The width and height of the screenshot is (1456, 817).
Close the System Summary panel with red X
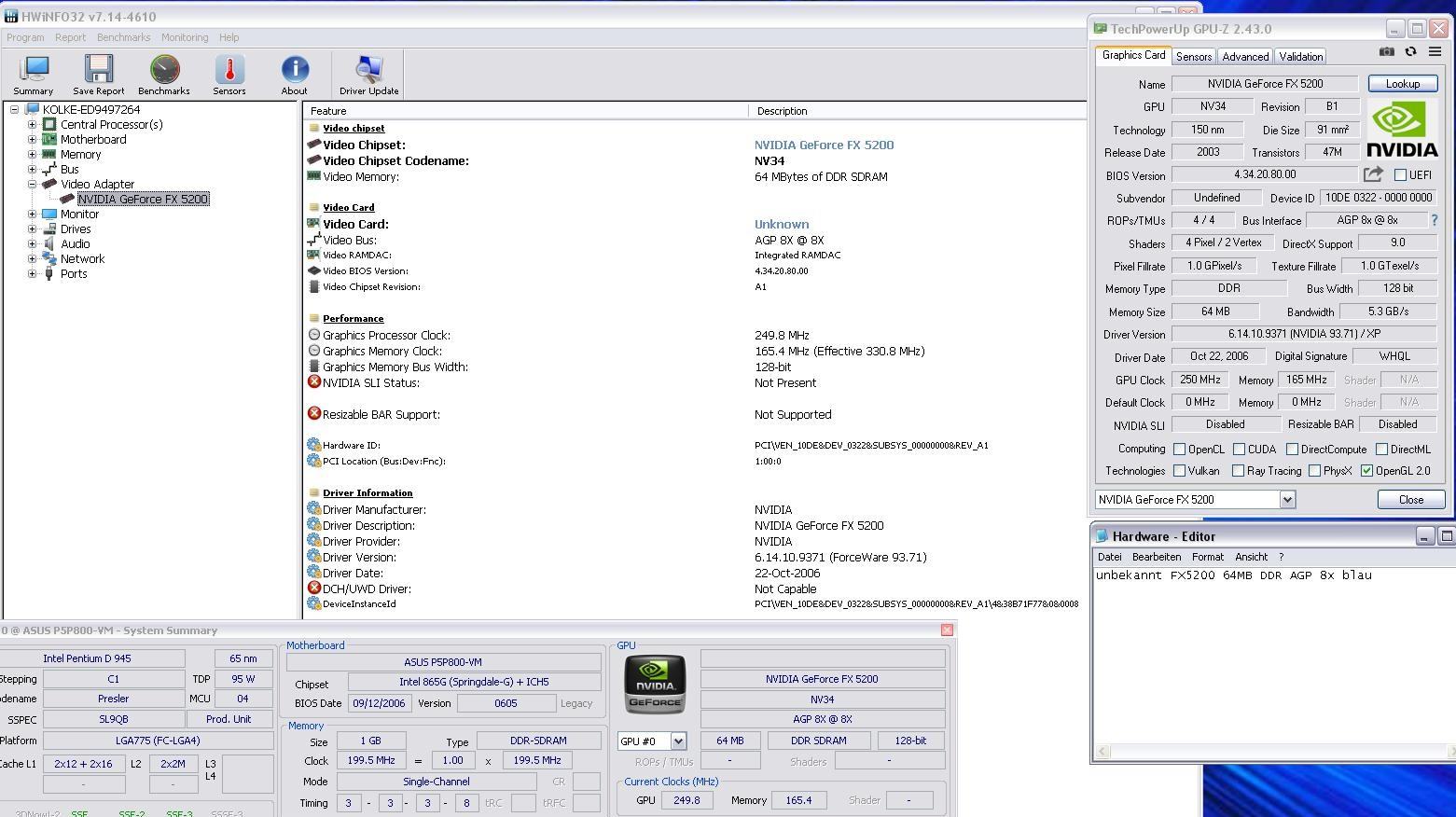pyautogui.click(x=947, y=630)
